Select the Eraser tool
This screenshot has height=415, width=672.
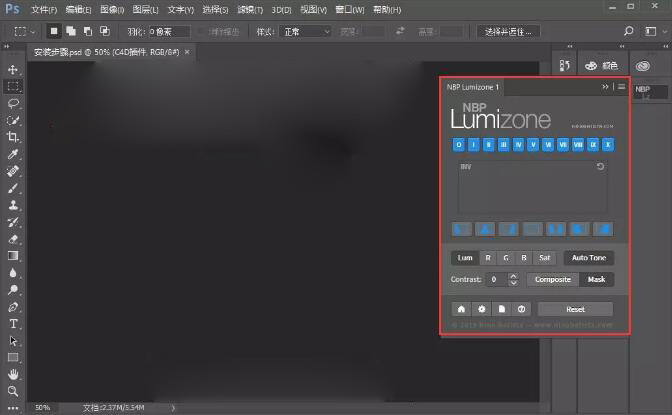(13, 239)
